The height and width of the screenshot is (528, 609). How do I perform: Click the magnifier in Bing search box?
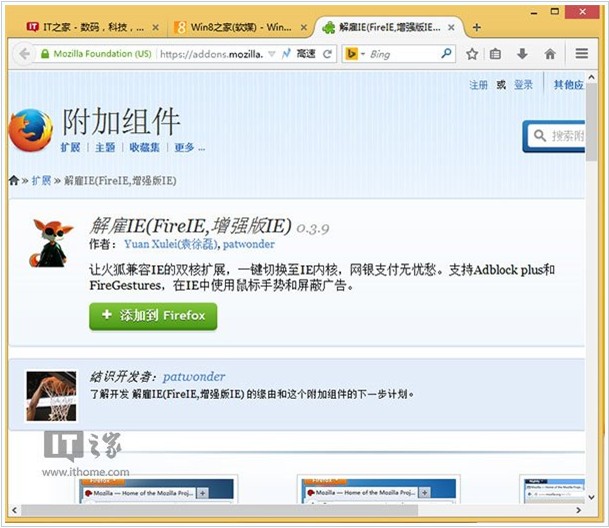click(446, 53)
